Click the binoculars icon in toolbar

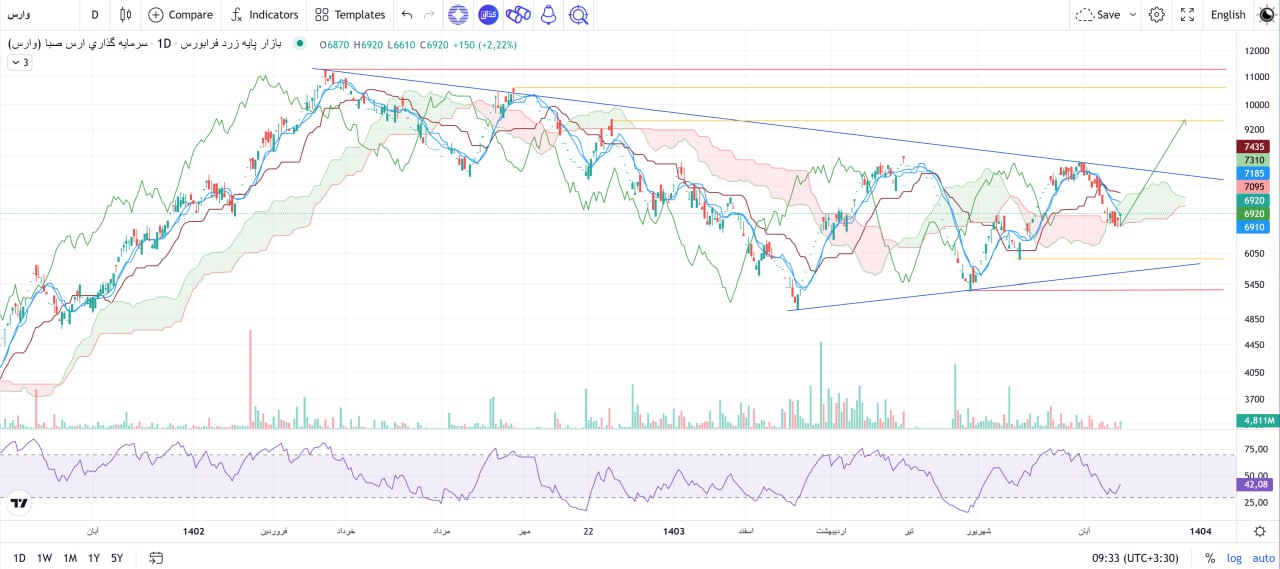click(518, 15)
